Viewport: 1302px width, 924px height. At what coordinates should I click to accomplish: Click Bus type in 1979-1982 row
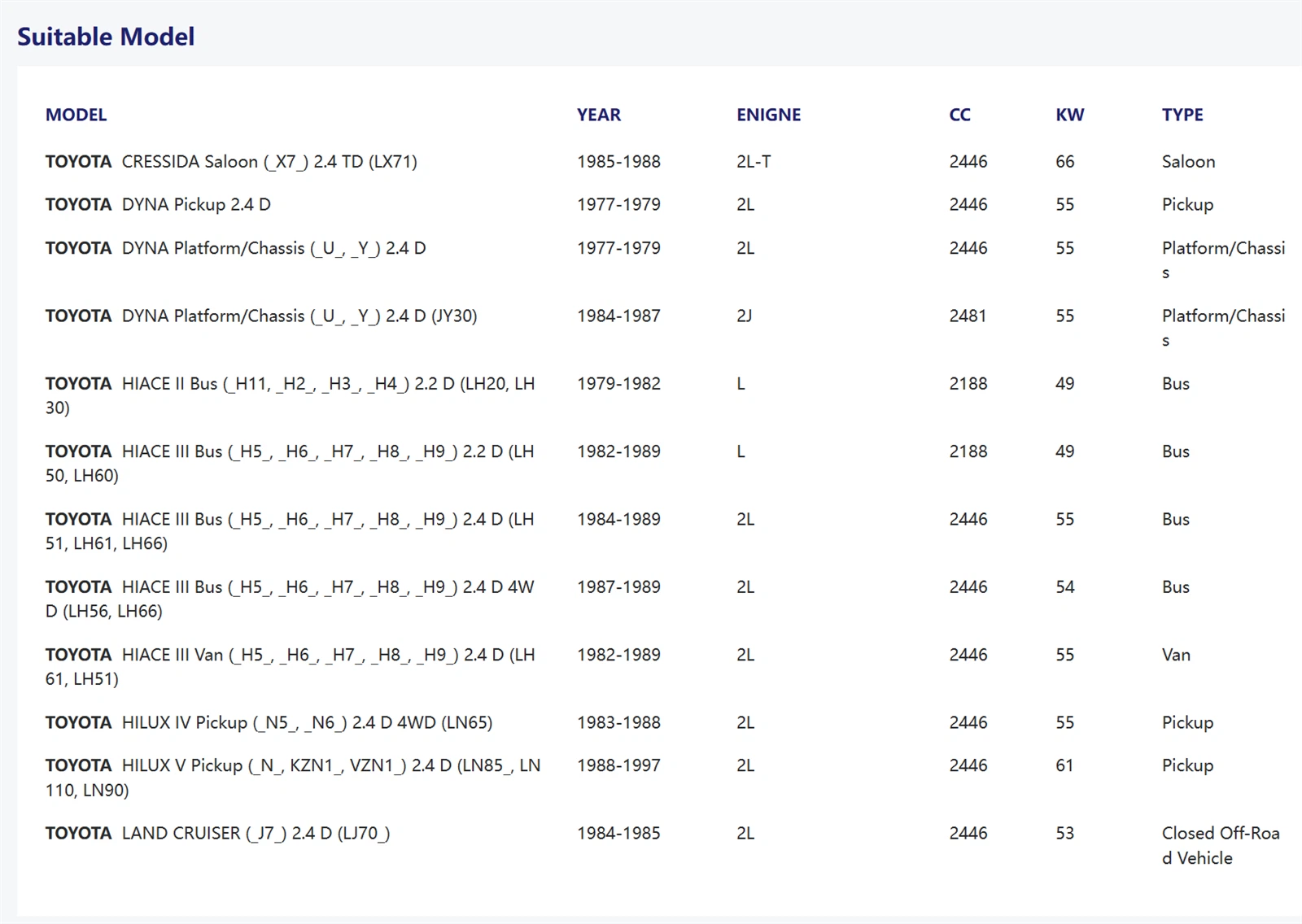[1175, 383]
